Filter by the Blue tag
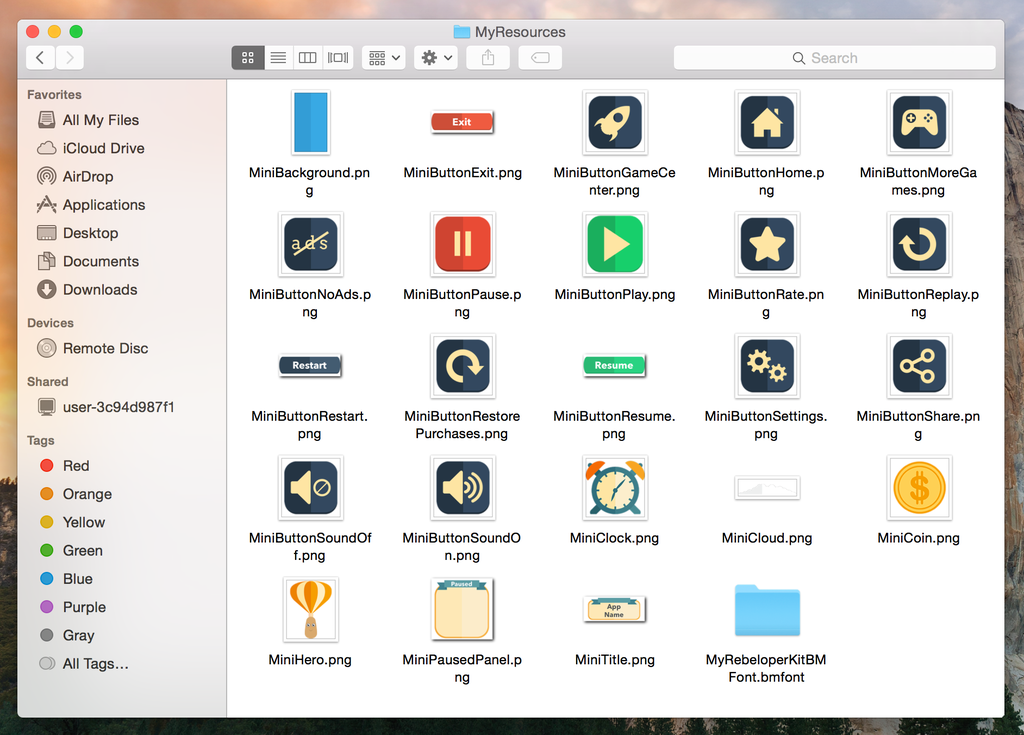This screenshot has width=1024, height=735. click(122, 579)
